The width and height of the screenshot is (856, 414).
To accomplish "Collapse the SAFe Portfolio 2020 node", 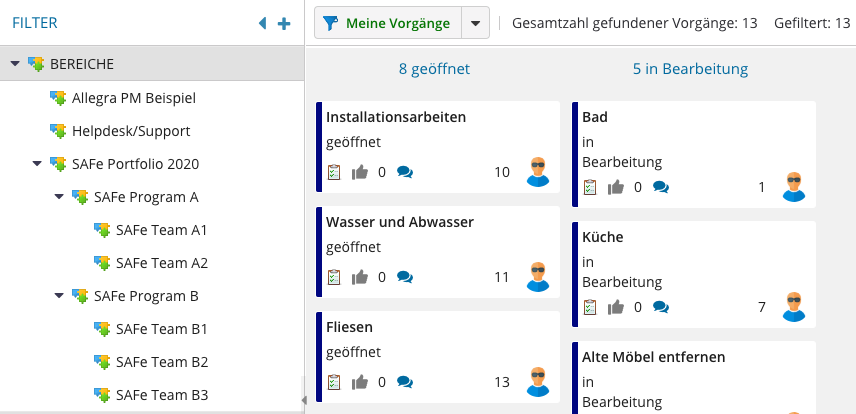I will [37, 163].
